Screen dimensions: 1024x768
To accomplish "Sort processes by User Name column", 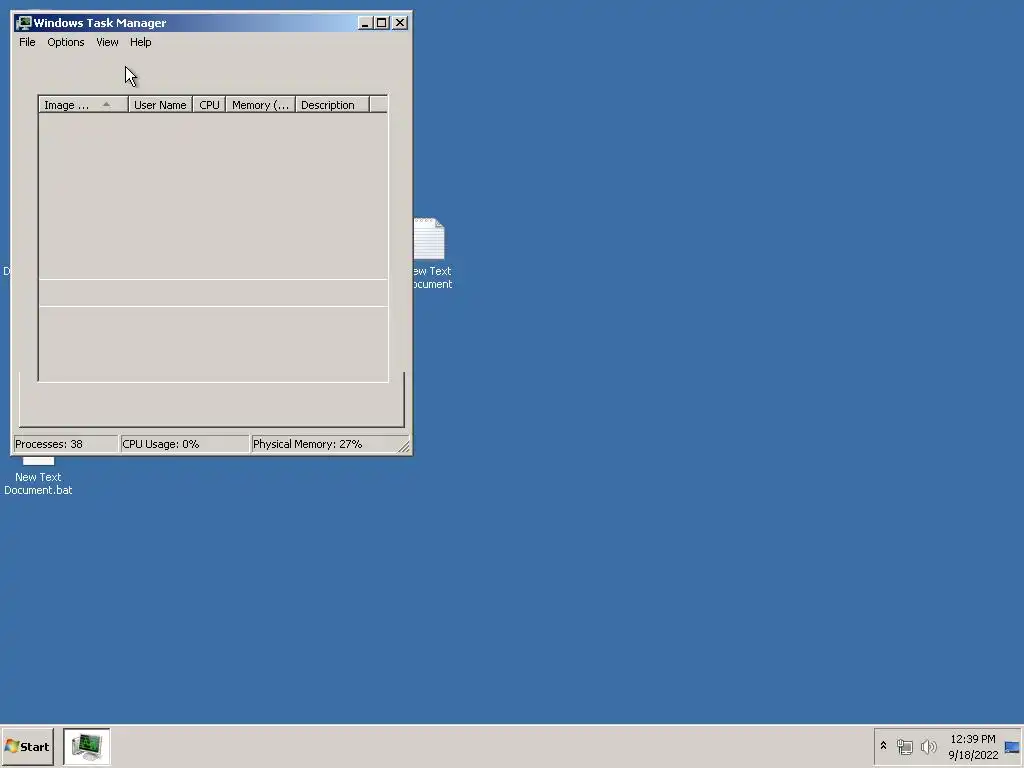I will coord(160,104).
